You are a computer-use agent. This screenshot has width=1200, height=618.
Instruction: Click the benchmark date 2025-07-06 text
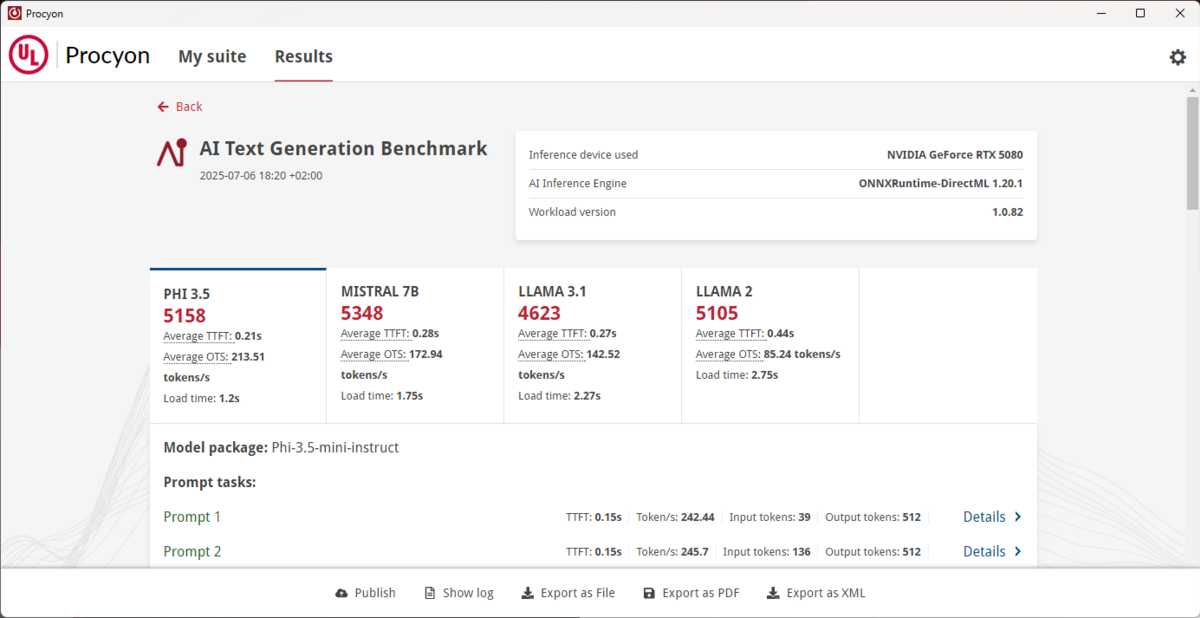tap(261, 176)
